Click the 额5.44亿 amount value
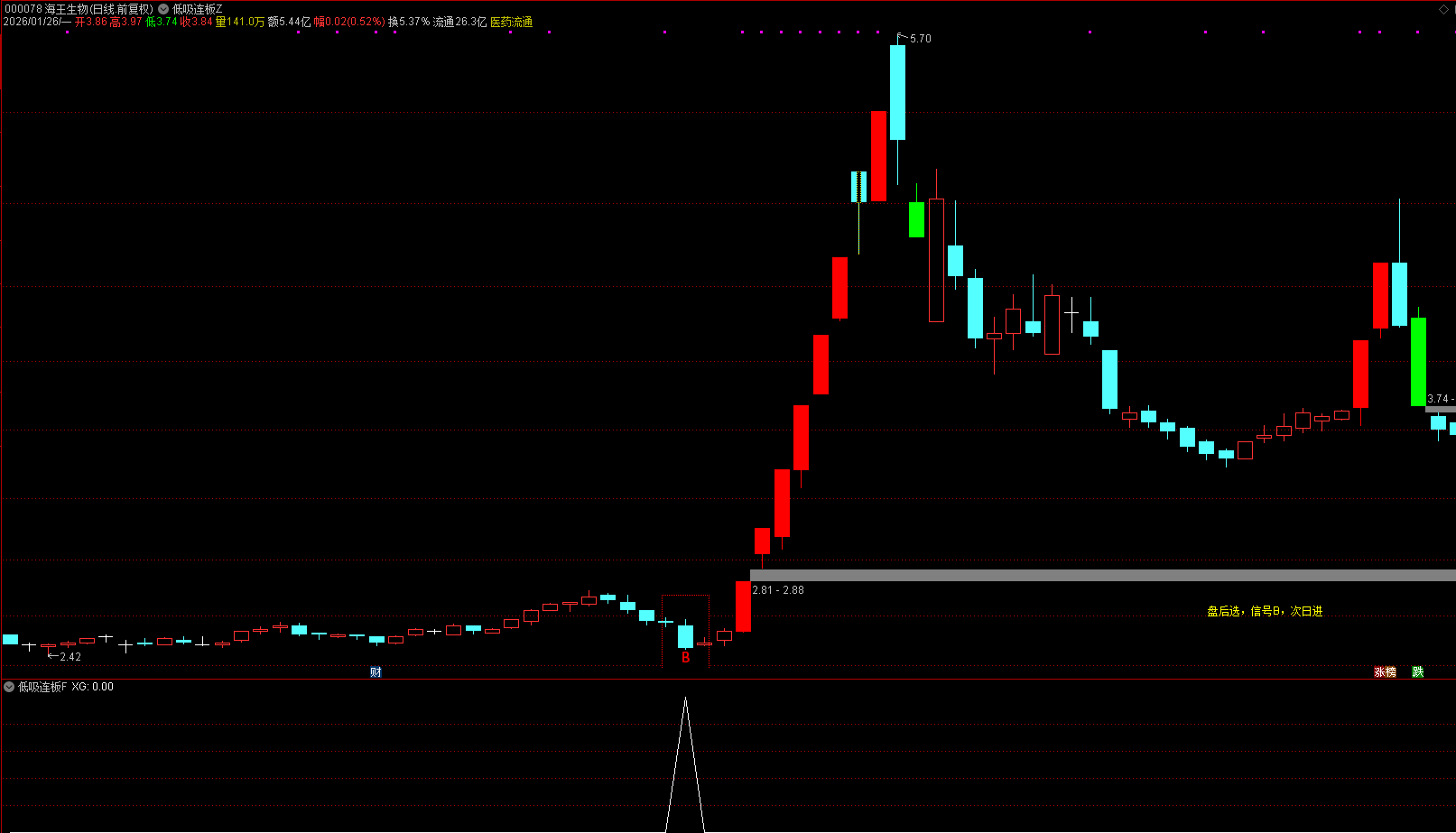The image size is (1456, 833). click(289, 22)
